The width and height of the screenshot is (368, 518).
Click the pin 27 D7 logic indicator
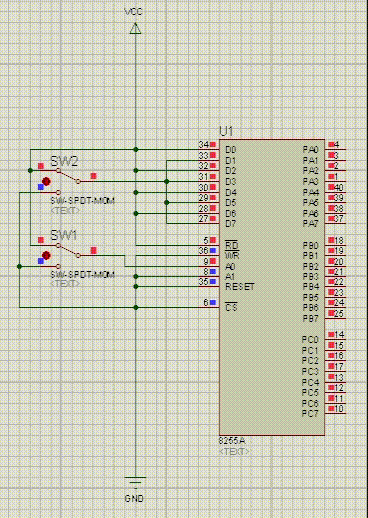pyautogui.click(x=213, y=219)
